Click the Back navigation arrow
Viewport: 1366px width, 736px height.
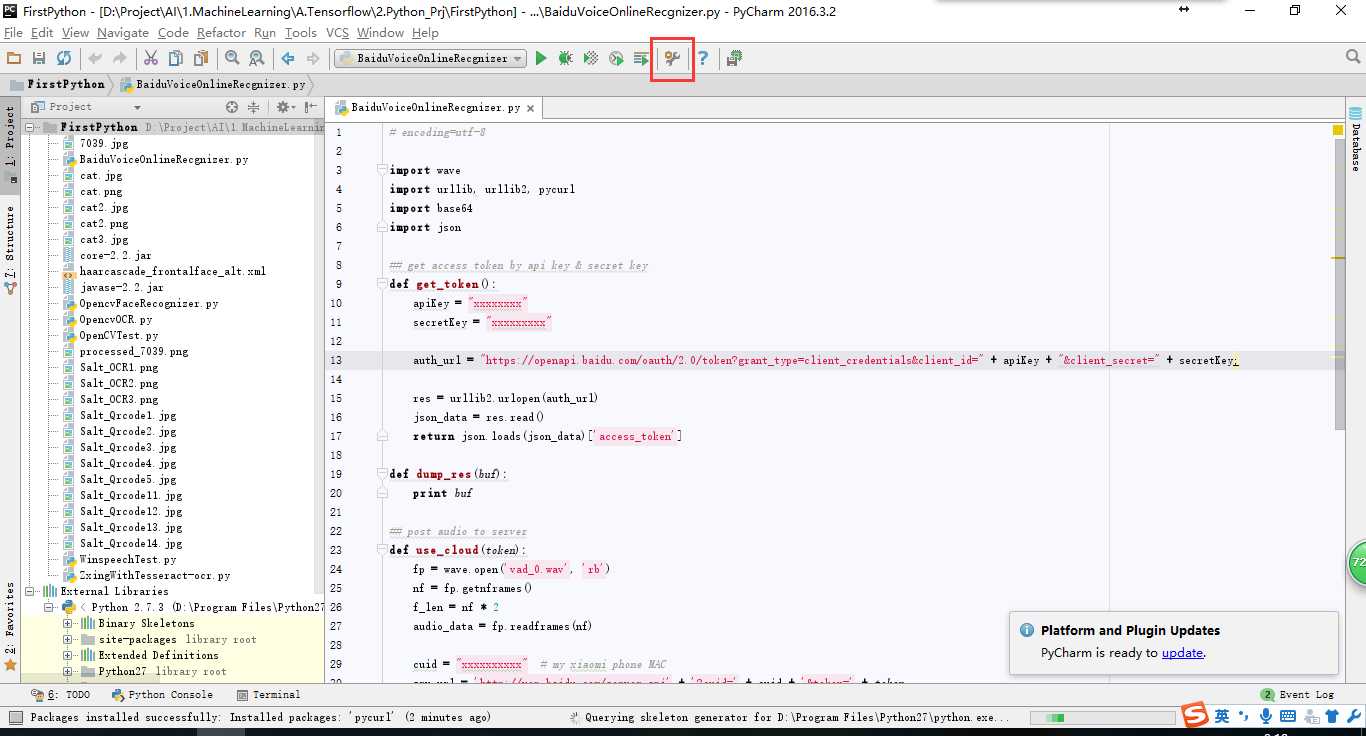click(x=288, y=59)
